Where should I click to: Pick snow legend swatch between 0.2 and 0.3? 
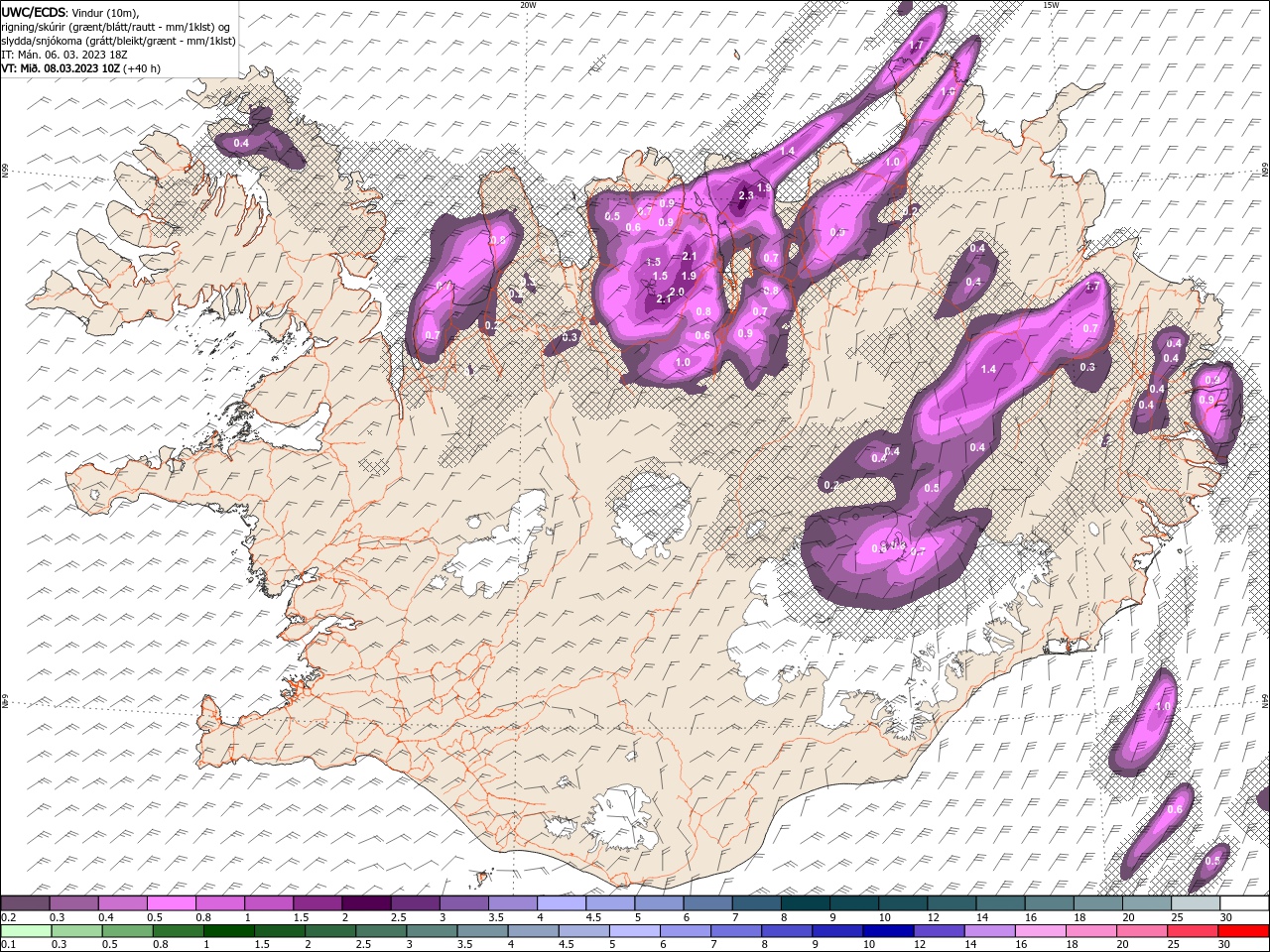point(26,903)
